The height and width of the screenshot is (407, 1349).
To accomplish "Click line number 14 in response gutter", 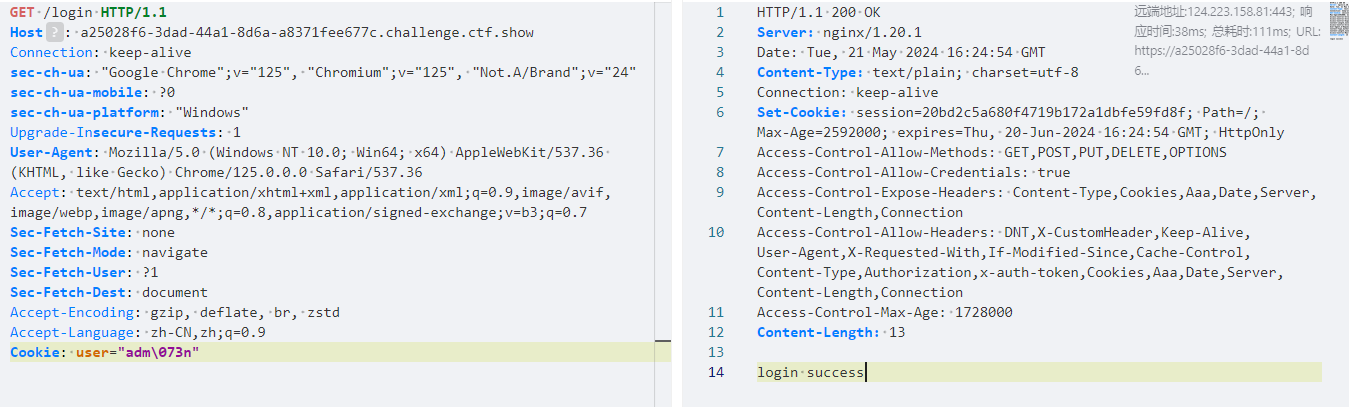I will (x=715, y=372).
